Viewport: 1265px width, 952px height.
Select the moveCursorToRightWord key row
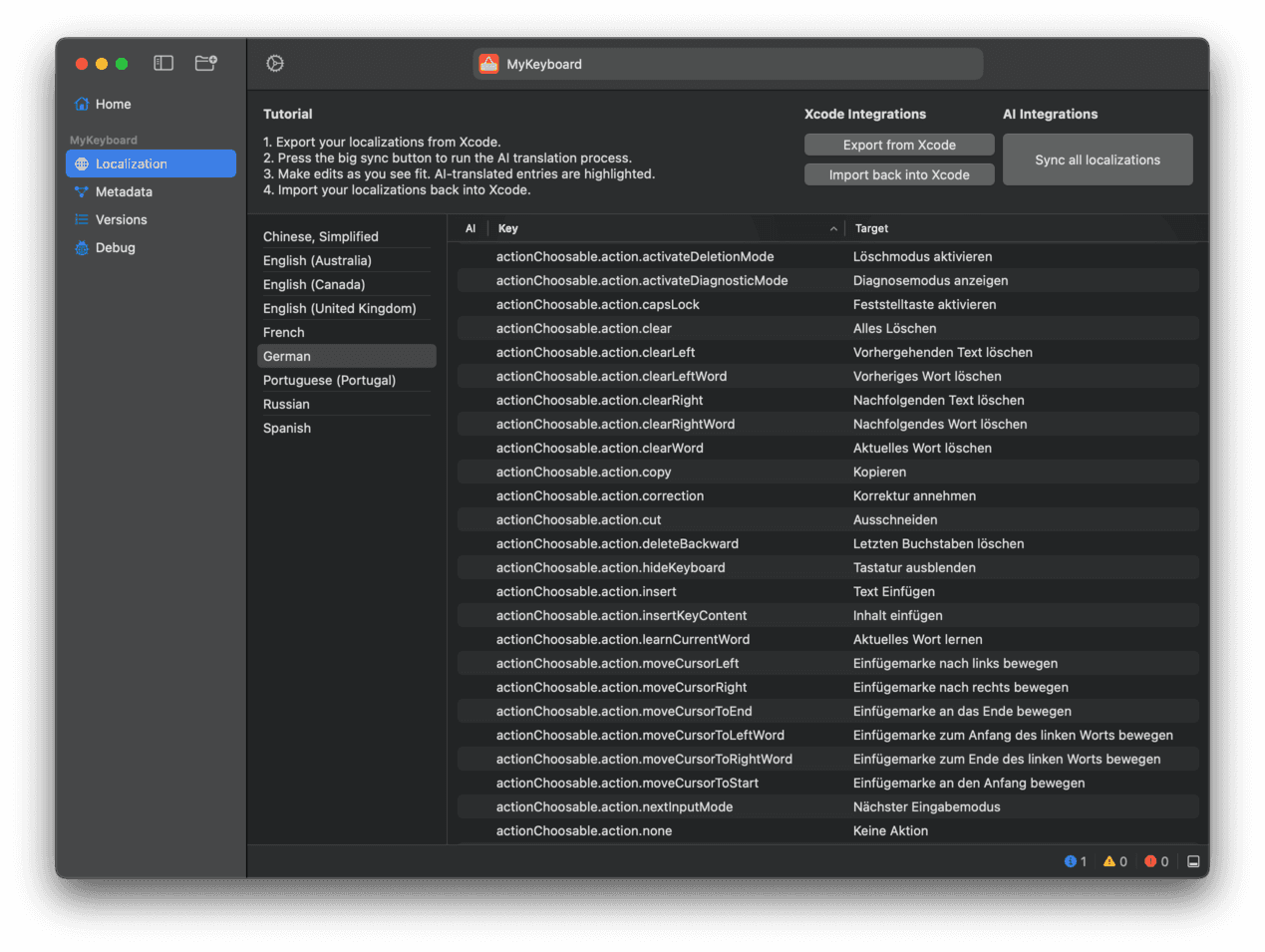[x=828, y=759]
